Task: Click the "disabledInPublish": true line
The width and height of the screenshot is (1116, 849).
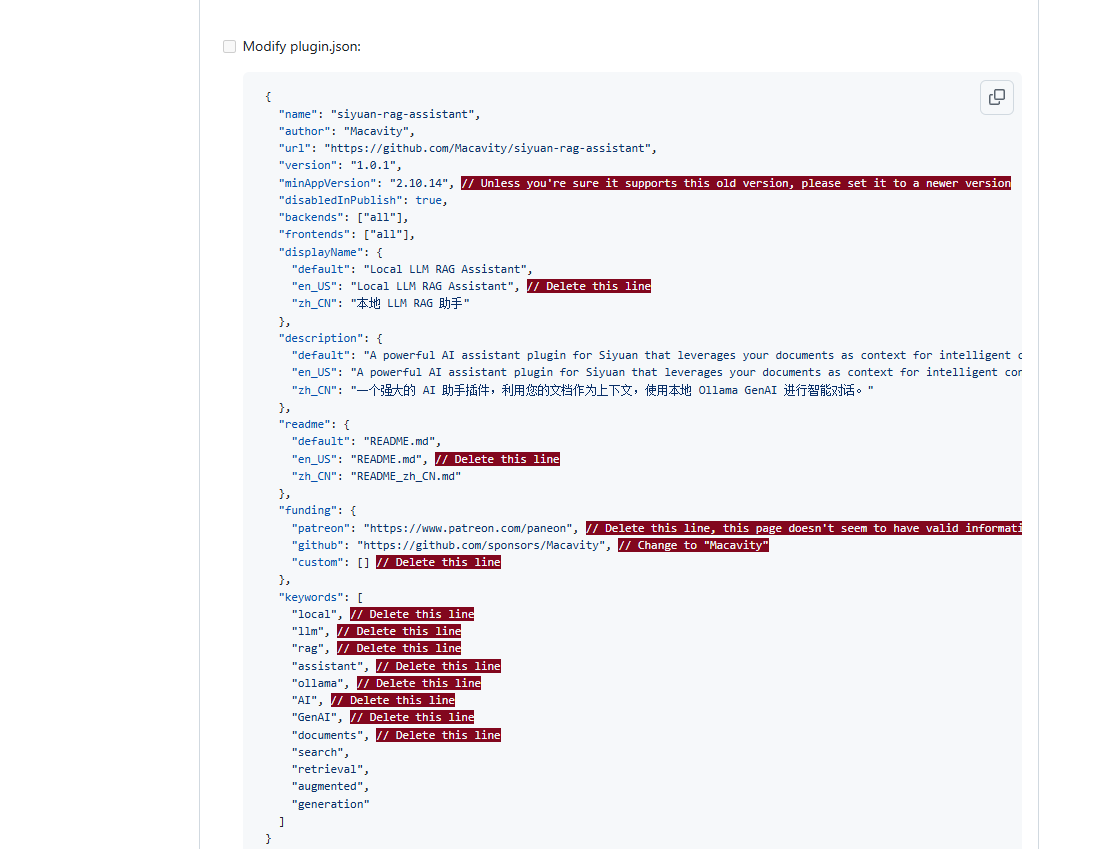Action: [x=363, y=200]
